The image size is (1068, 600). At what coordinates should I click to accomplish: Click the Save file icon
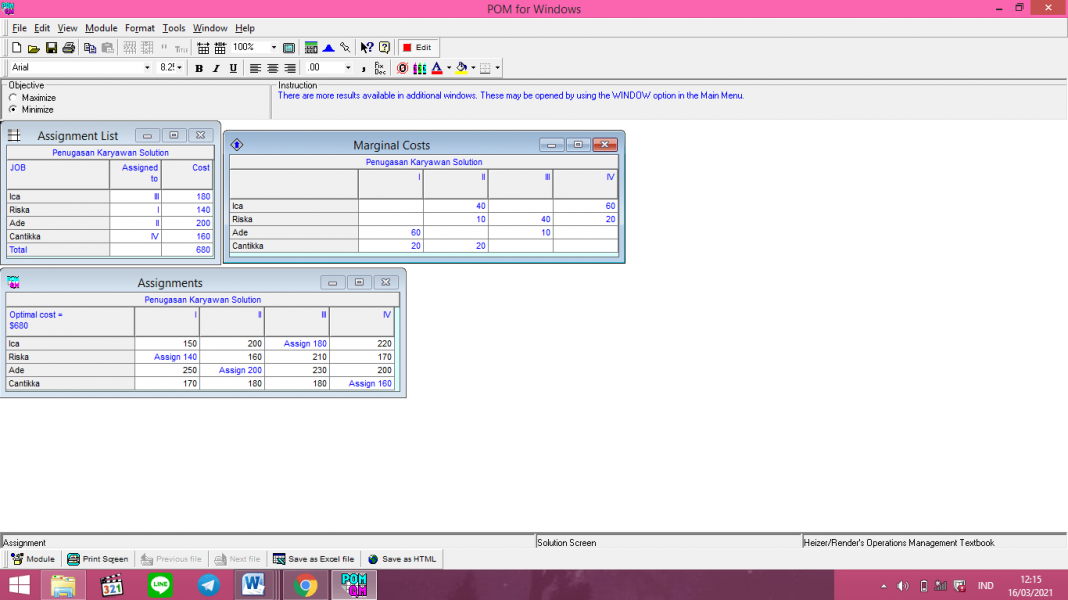pyautogui.click(x=51, y=48)
